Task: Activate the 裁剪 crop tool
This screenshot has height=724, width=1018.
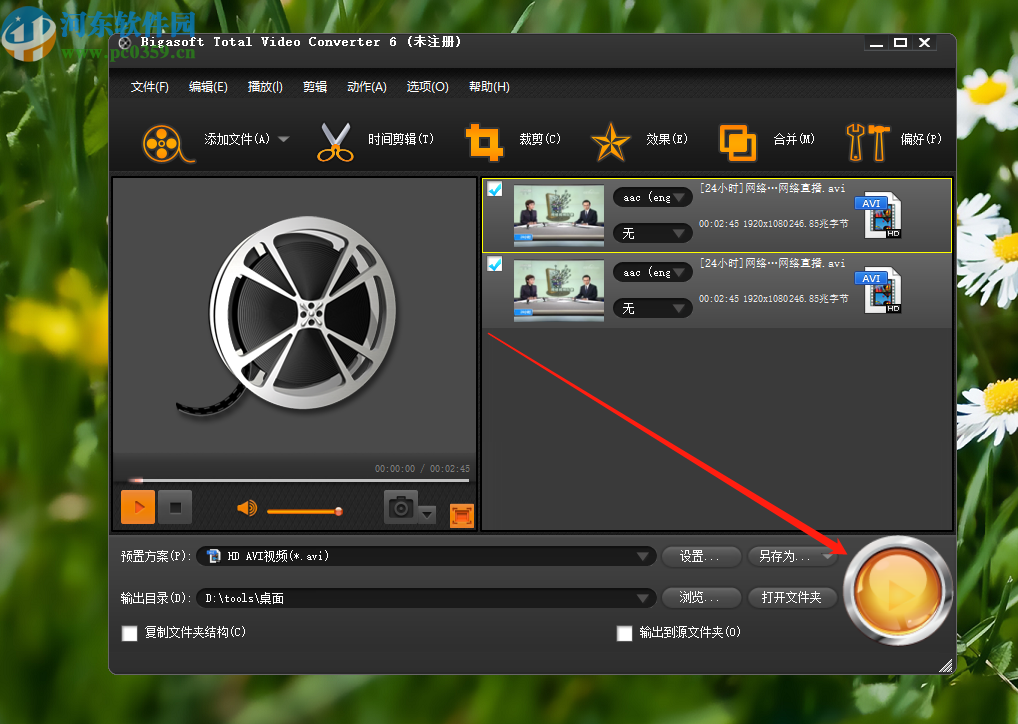Action: 486,141
